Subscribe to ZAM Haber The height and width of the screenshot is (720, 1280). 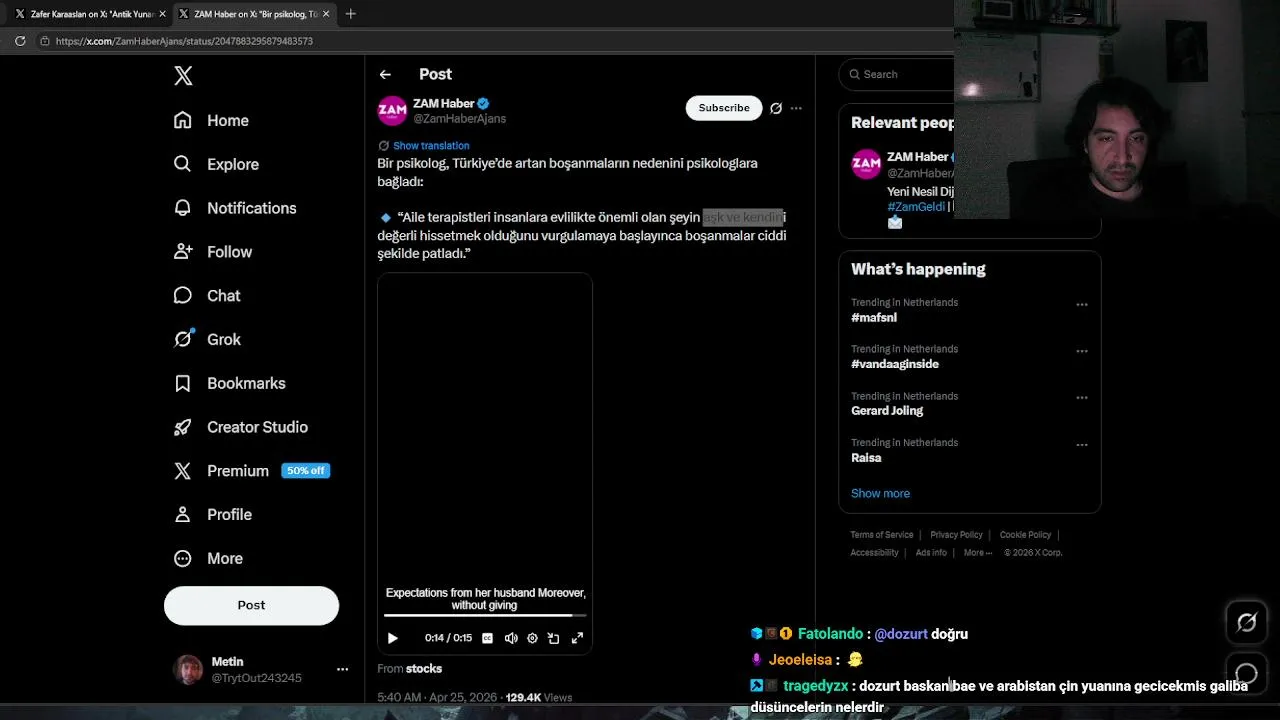point(724,108)
